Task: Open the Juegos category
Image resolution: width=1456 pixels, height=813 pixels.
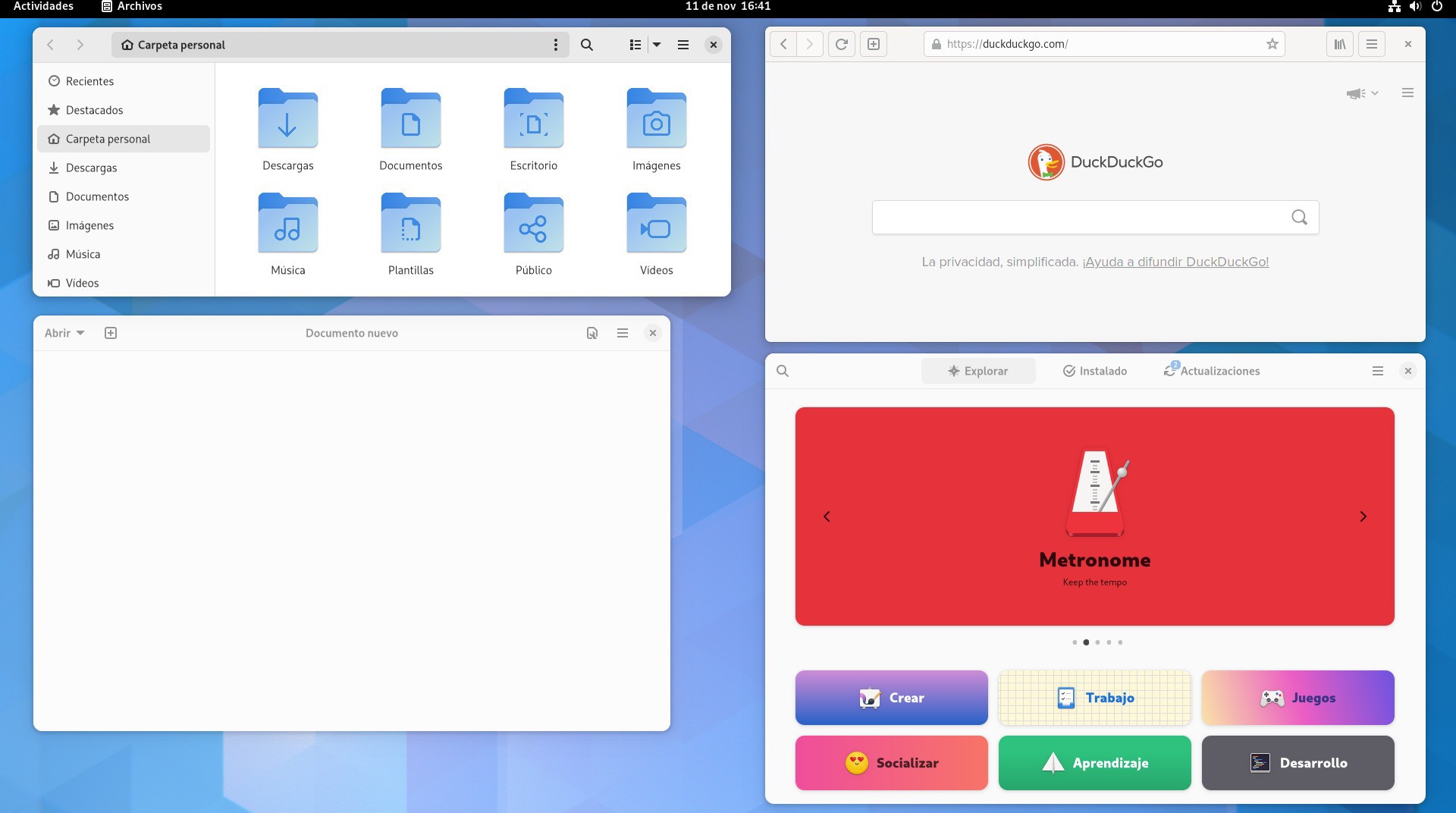Action: pos(1298,698)
